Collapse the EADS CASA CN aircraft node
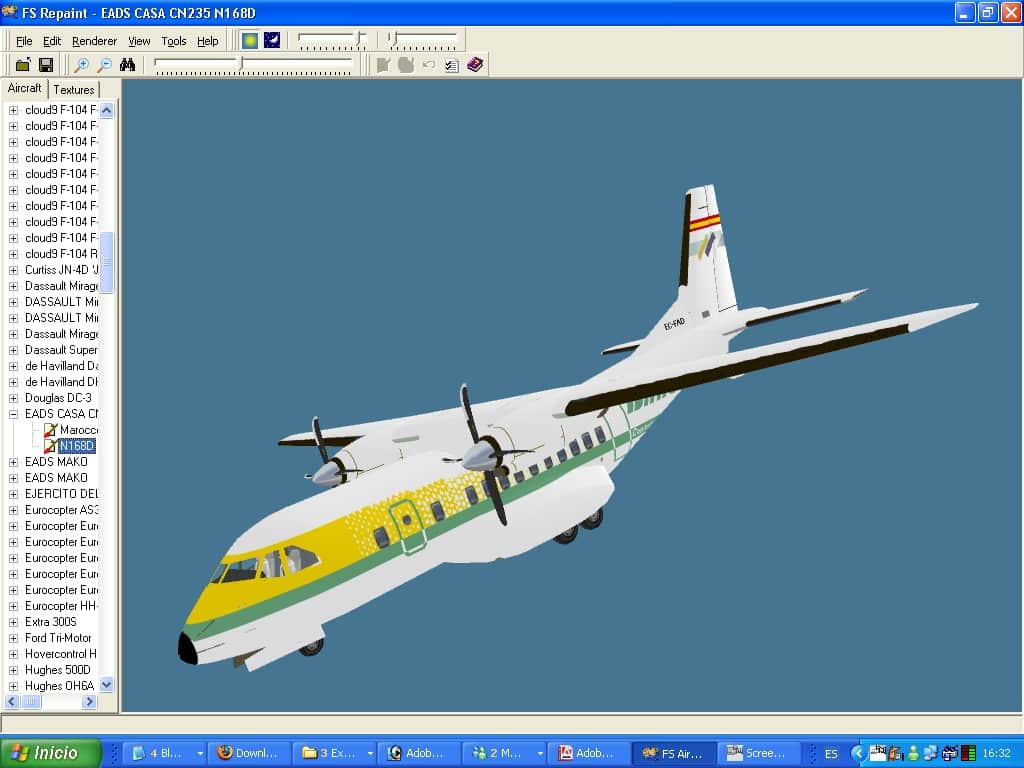The height and width of the screenshot is (768, 1024). click(x=11, y=414)
